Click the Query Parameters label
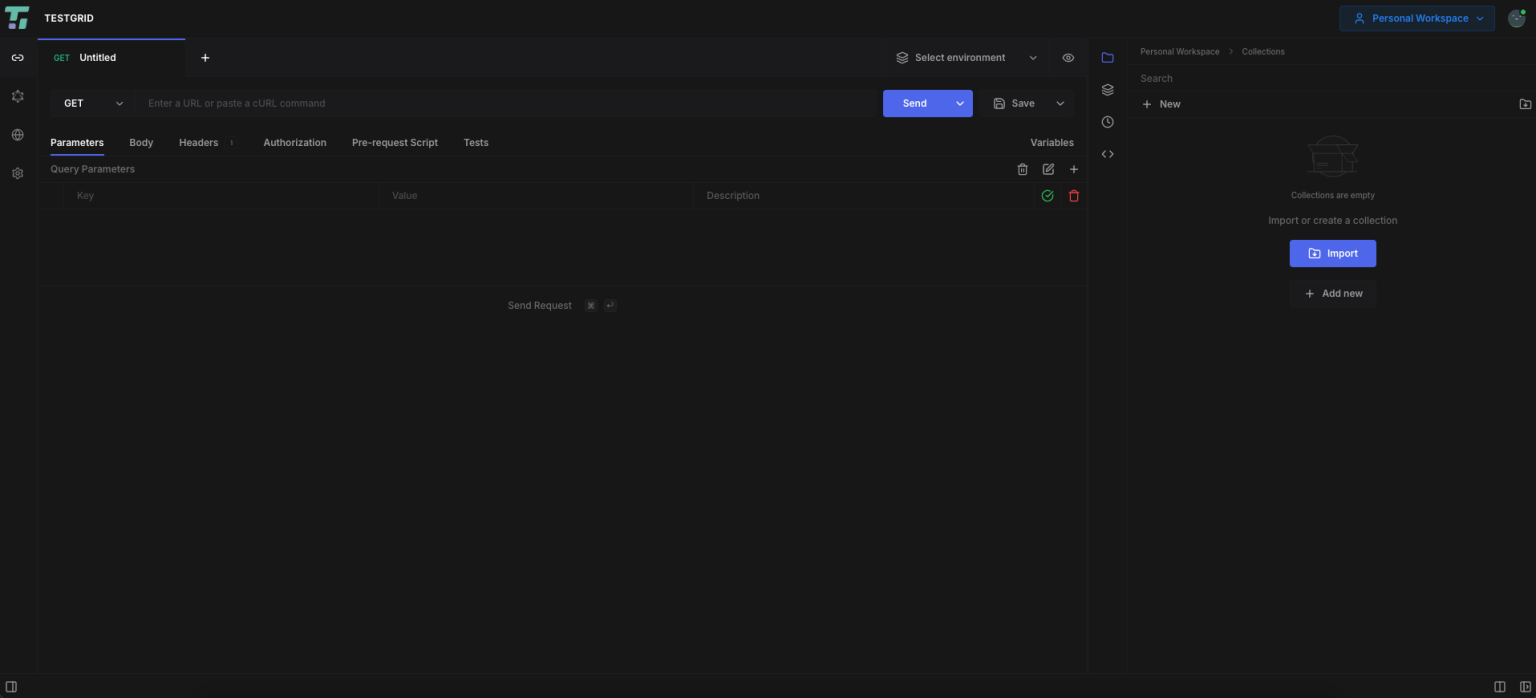Image resolution: width=1536 pixels, height=698 pixels. [93, 169]
